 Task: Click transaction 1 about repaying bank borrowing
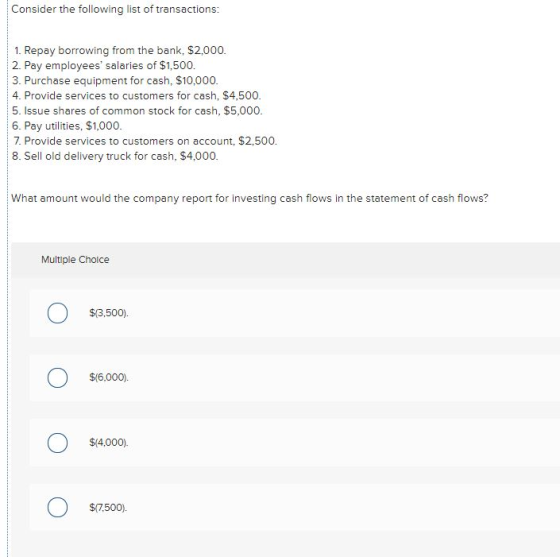point(120,50)
